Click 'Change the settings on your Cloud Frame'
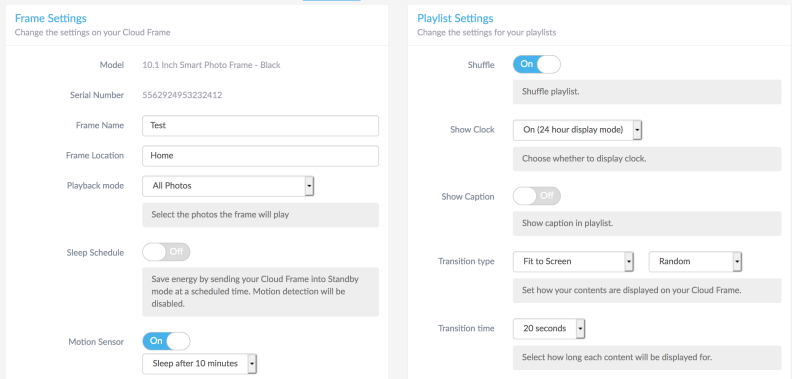Image resolution: width=792 pixels, height=379 pixels. tap(92, 32)
